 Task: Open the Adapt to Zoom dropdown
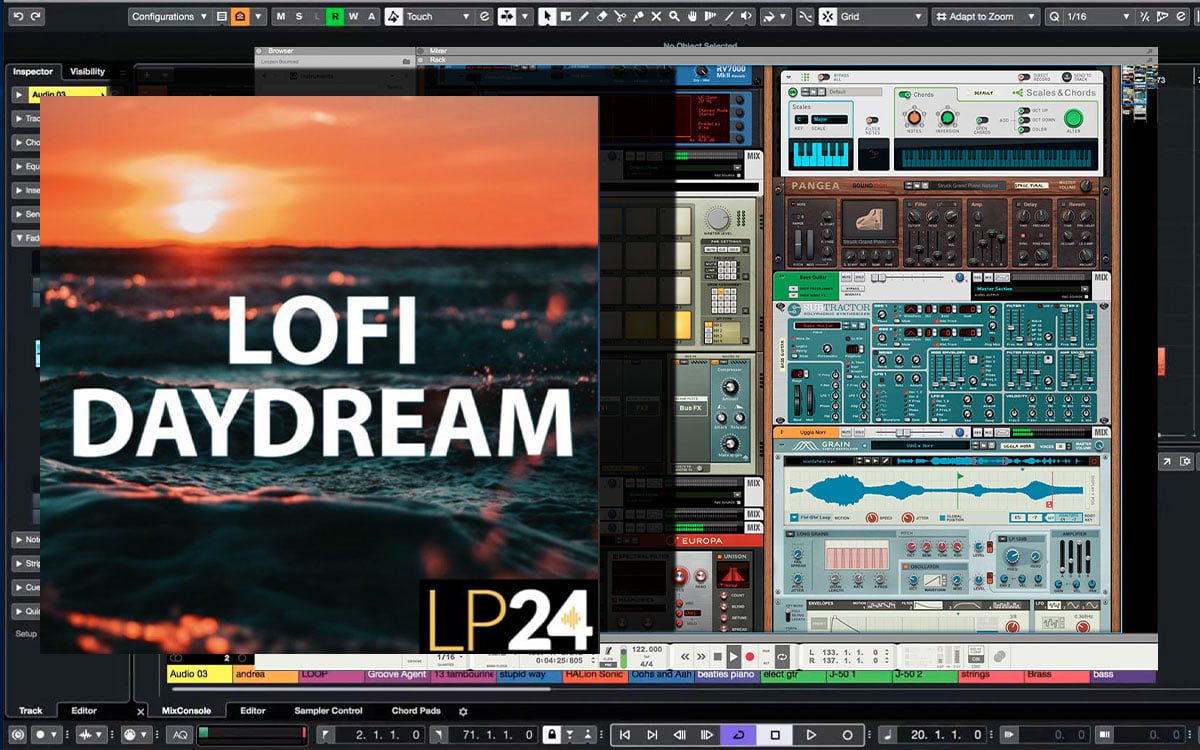(986, 16)
